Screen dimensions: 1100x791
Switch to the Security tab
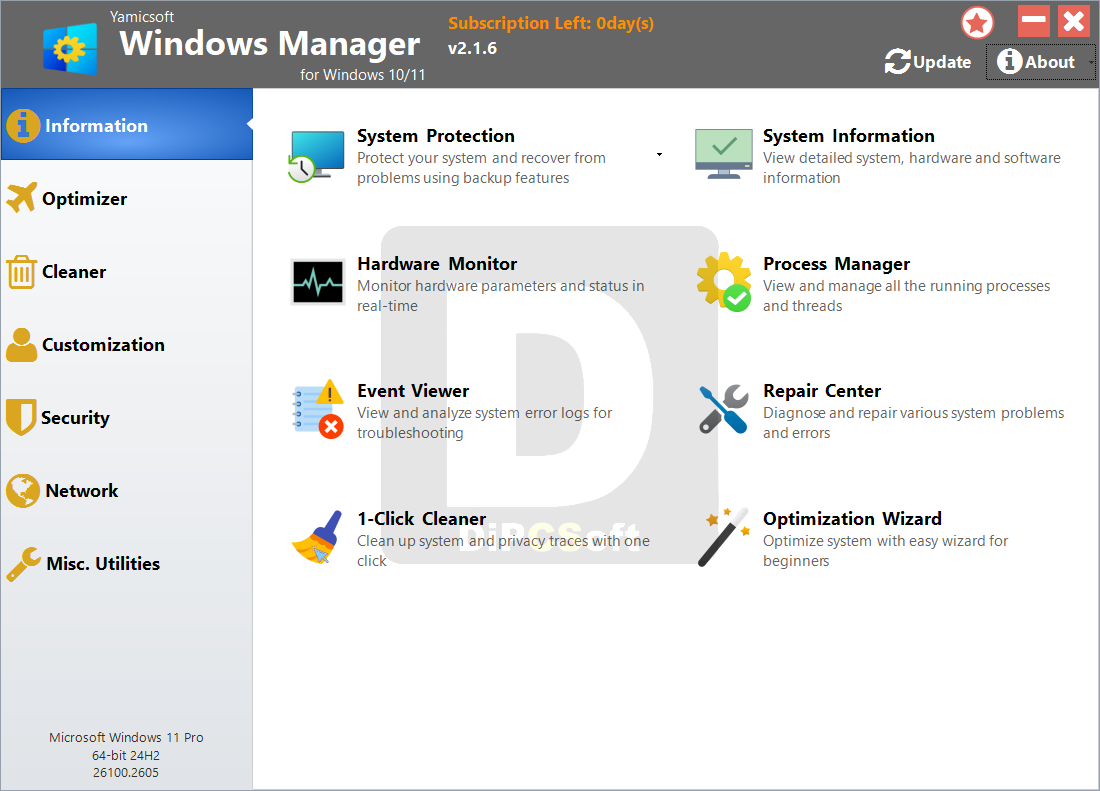pyautogui.click(x=126, y=417)
